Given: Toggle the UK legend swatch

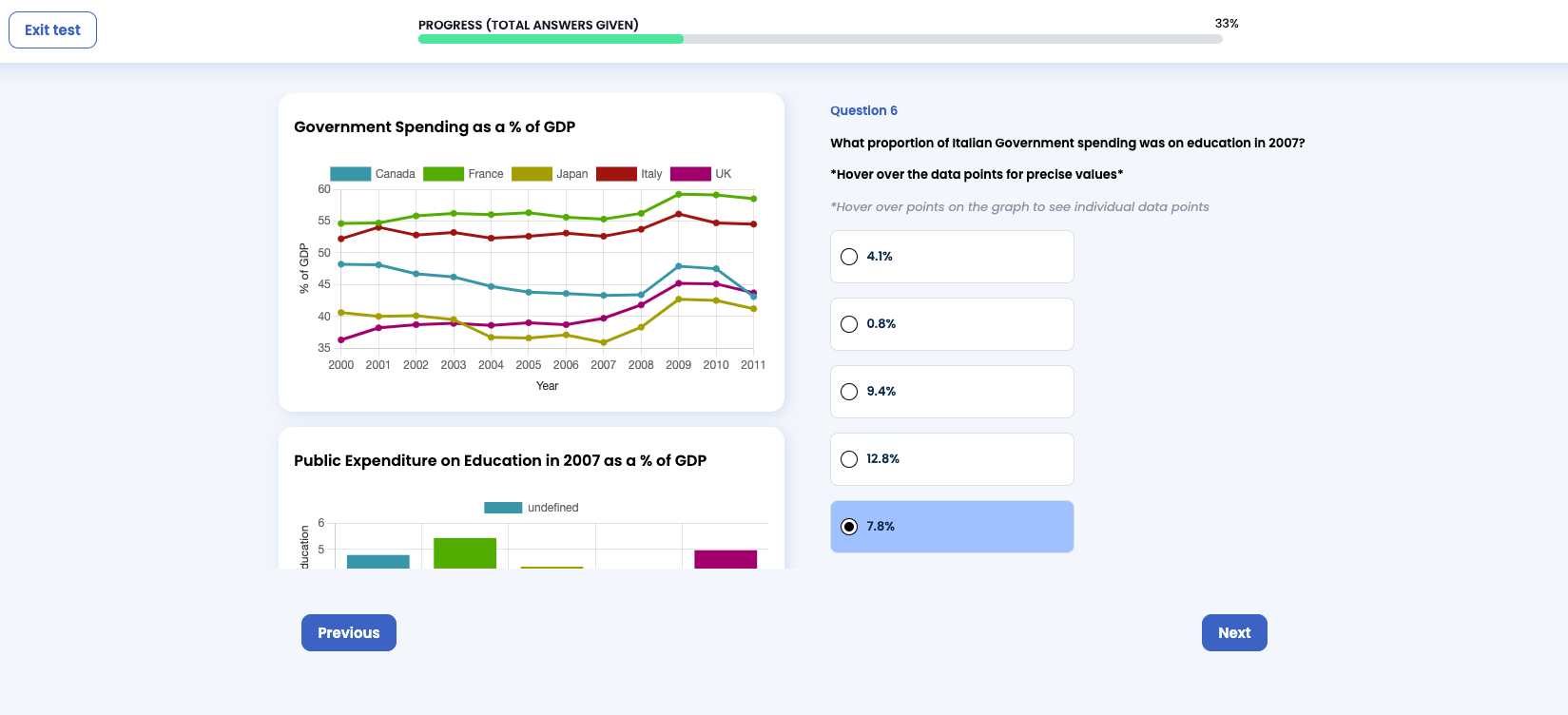Looking at the screenshot, I should 690,174.
